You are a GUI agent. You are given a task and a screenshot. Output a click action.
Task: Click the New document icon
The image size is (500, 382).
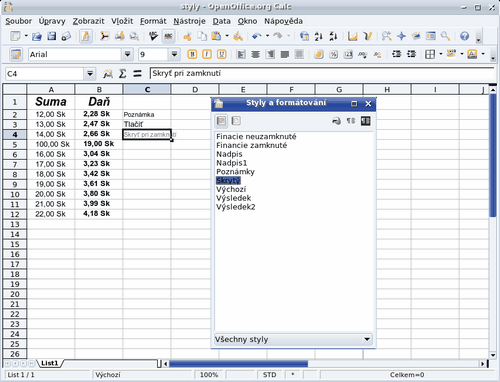pyautogui.click(x=15, y=36)
